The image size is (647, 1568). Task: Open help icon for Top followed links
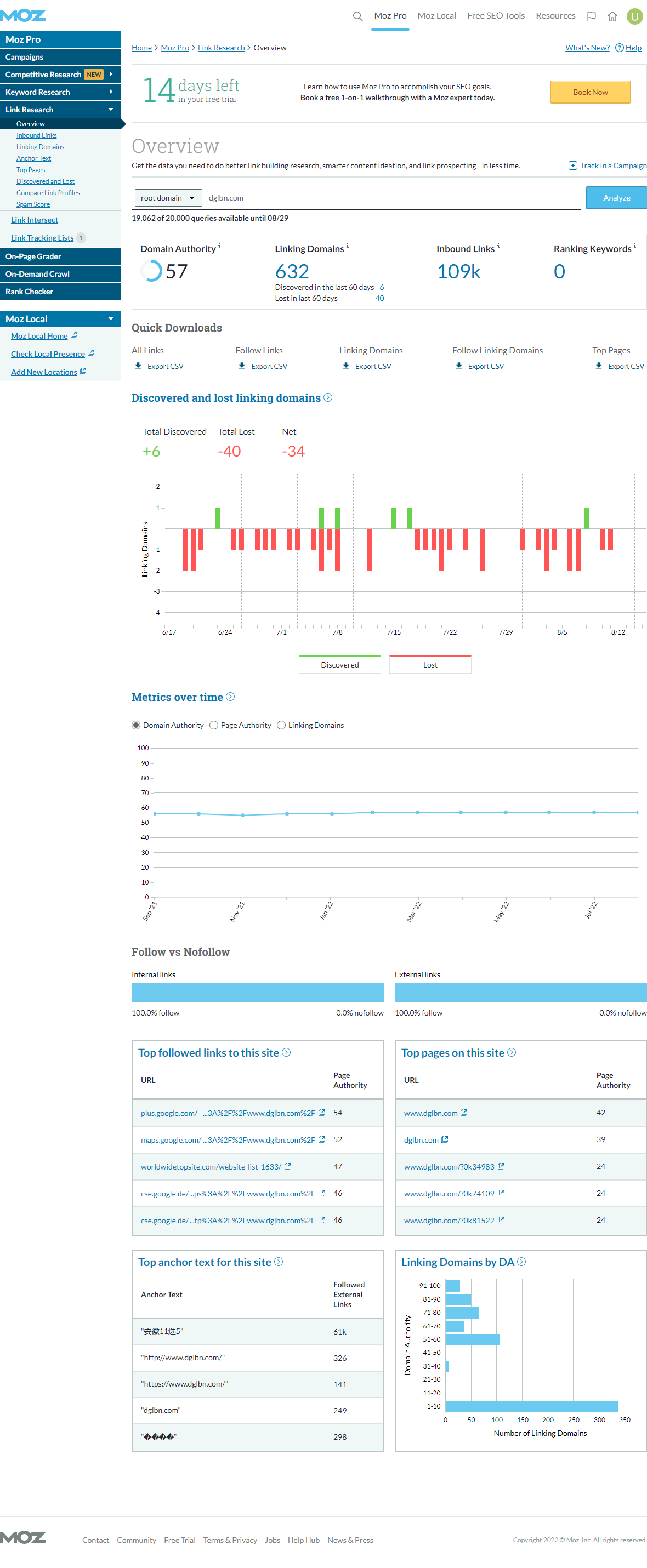(286, 1052)
